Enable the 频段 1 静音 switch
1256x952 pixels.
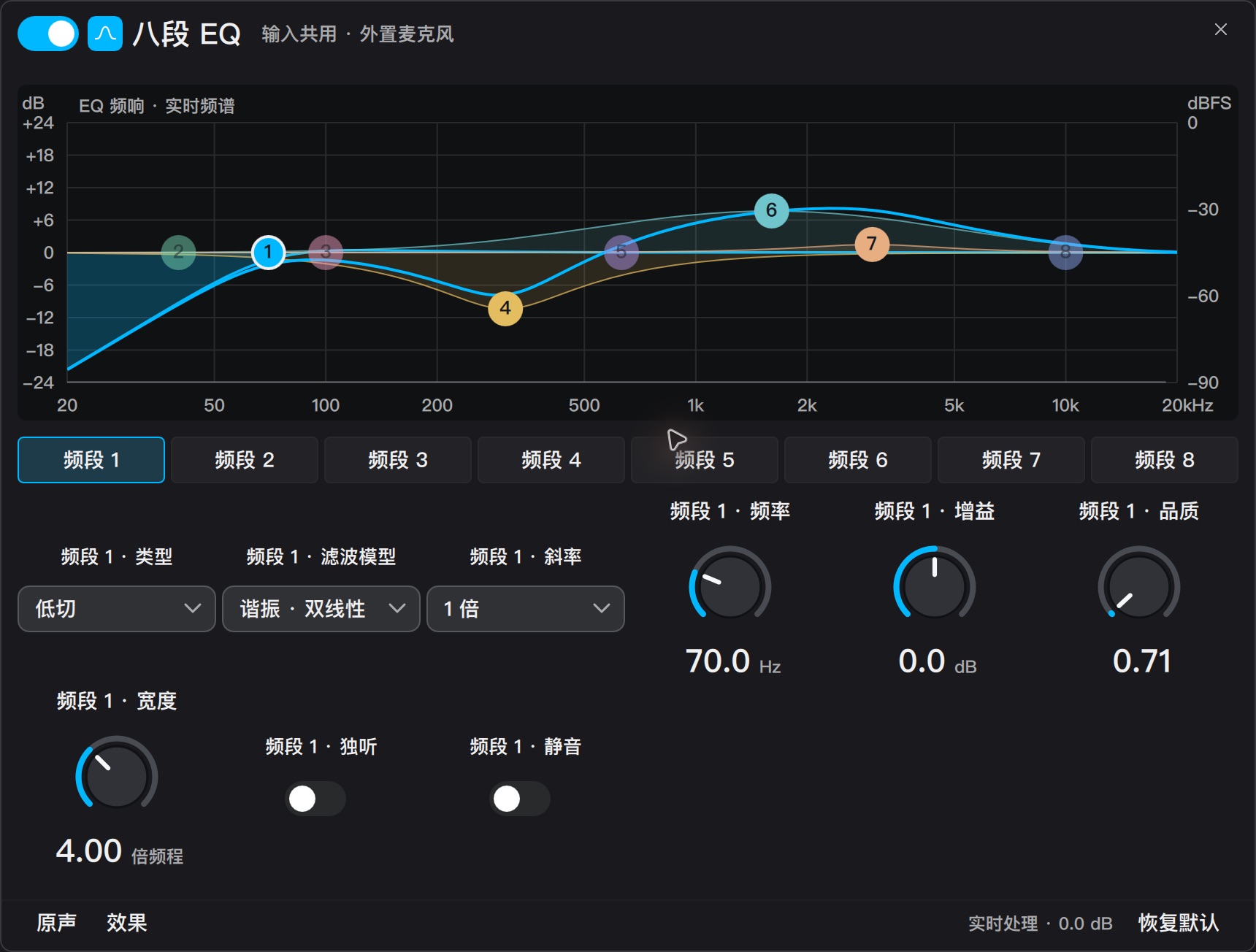click(x=520, y=799)
